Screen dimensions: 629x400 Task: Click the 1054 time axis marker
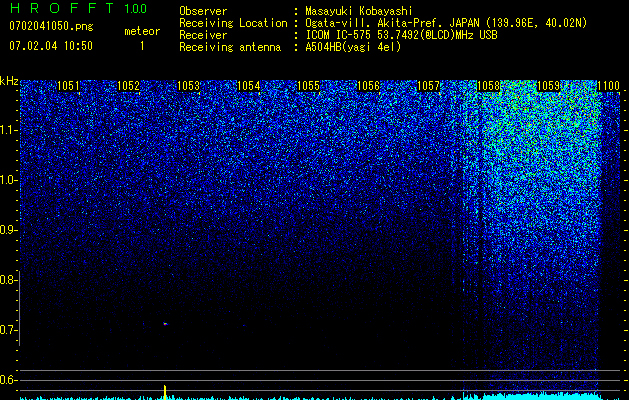(x=248, y=86)
